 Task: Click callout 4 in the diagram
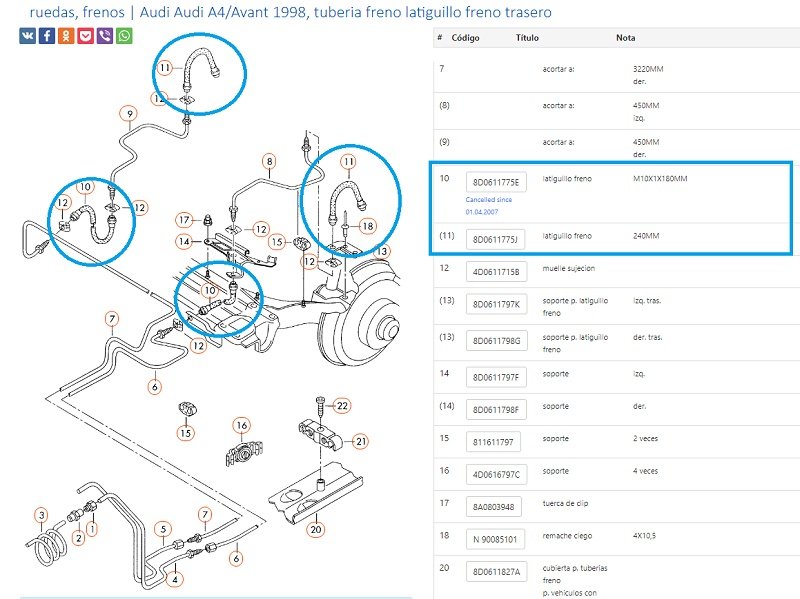(x=175, y=579)
